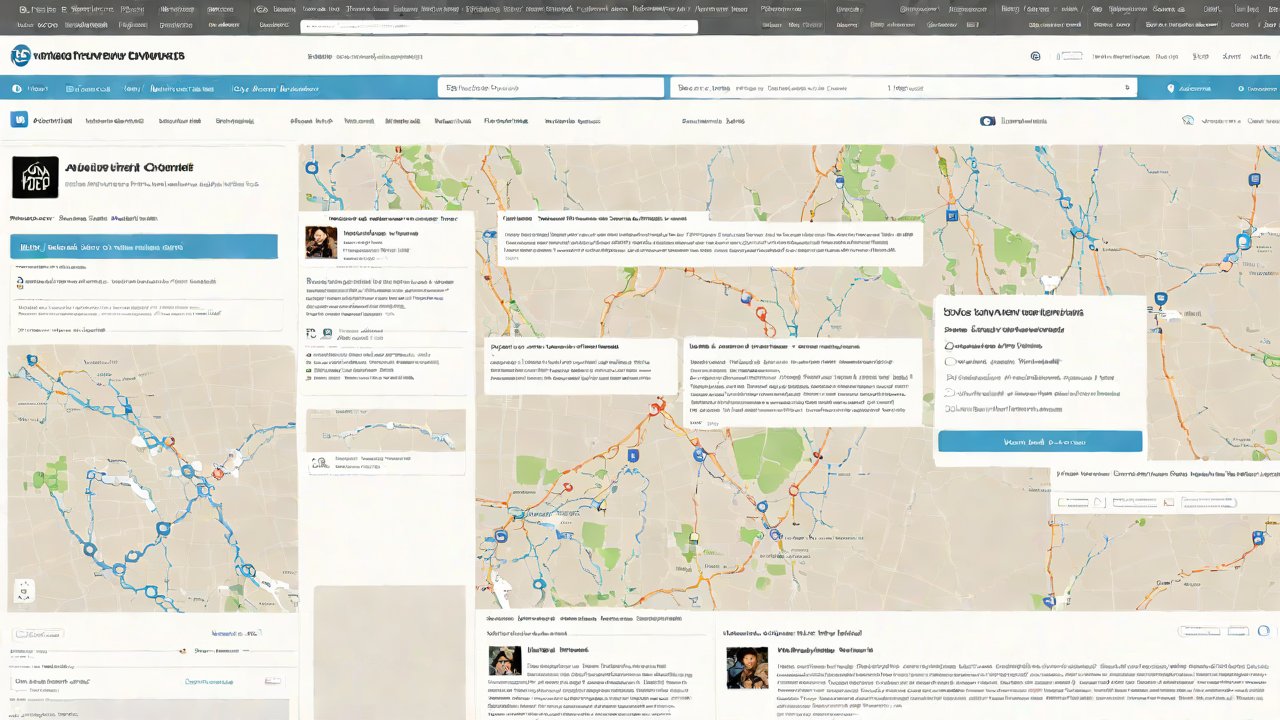This screenshot has height=720, width=1280.
Task: Click the black square profile logo
Action: click(34, 176)
